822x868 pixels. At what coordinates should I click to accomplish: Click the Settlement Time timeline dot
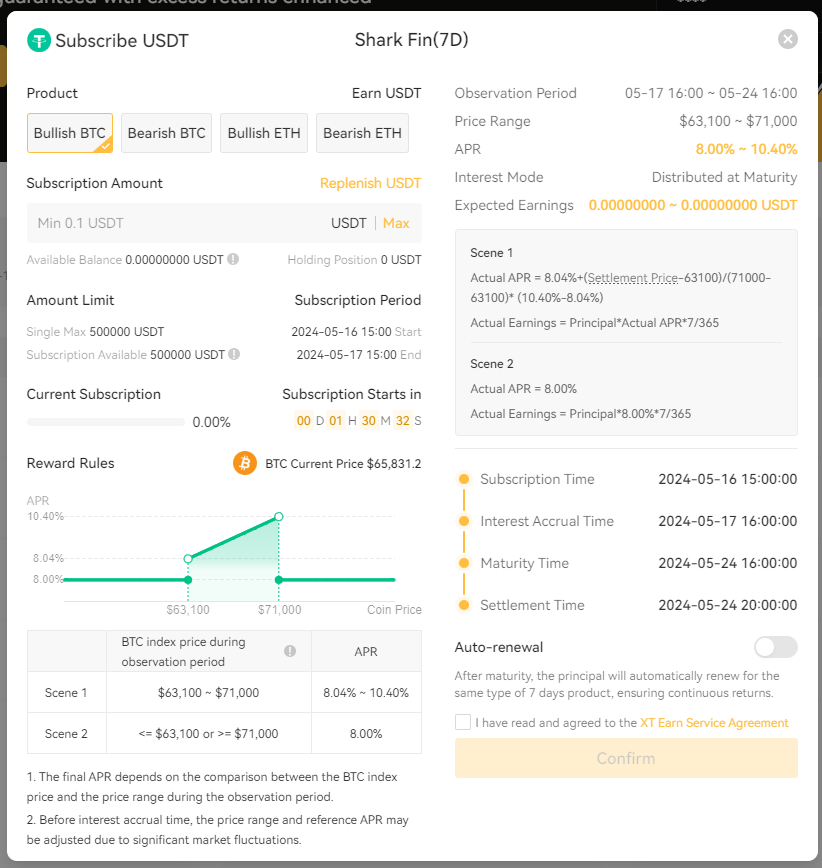463,605
